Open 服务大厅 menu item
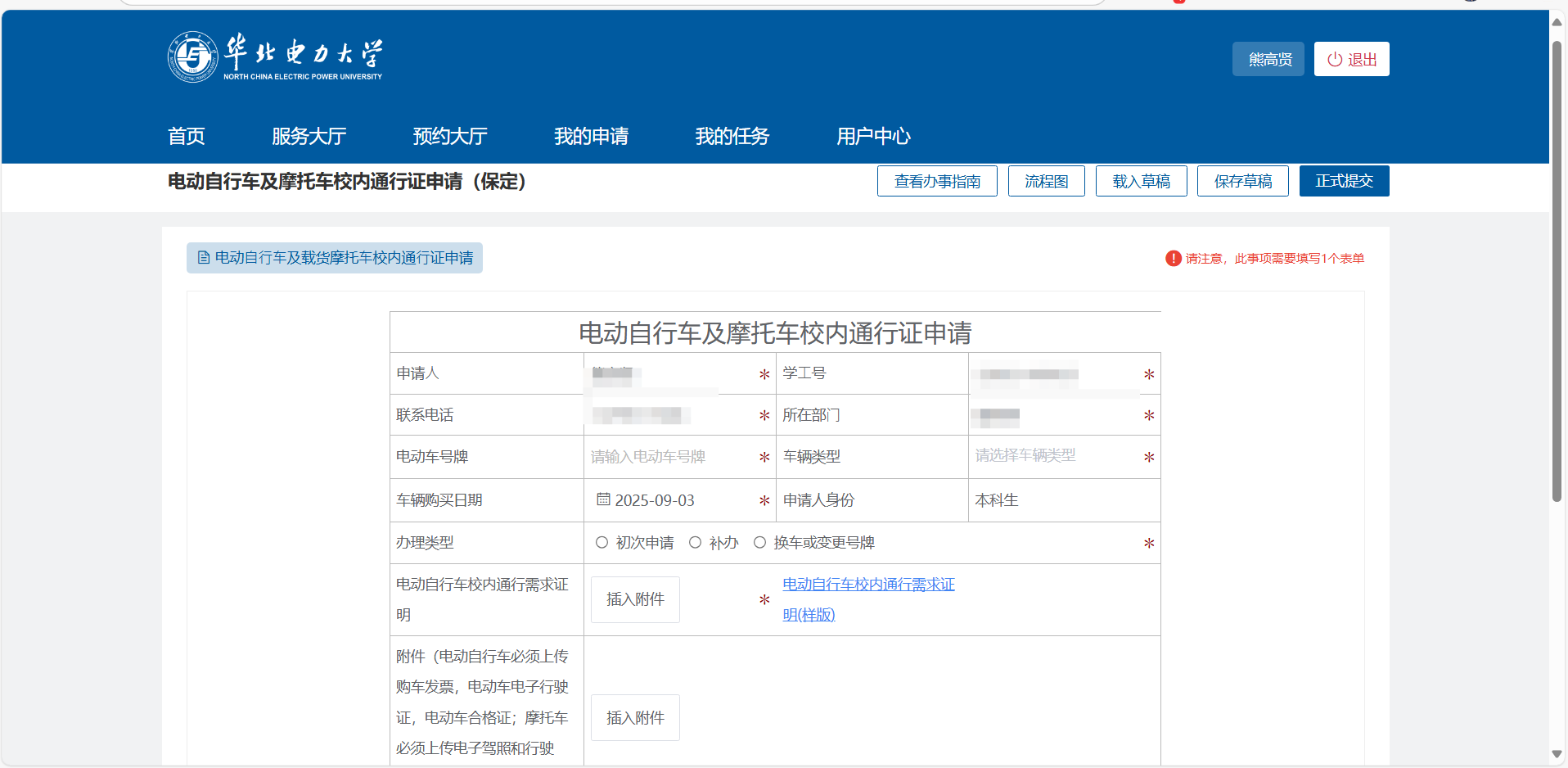The image size is (1568, 768). [309, 136]
